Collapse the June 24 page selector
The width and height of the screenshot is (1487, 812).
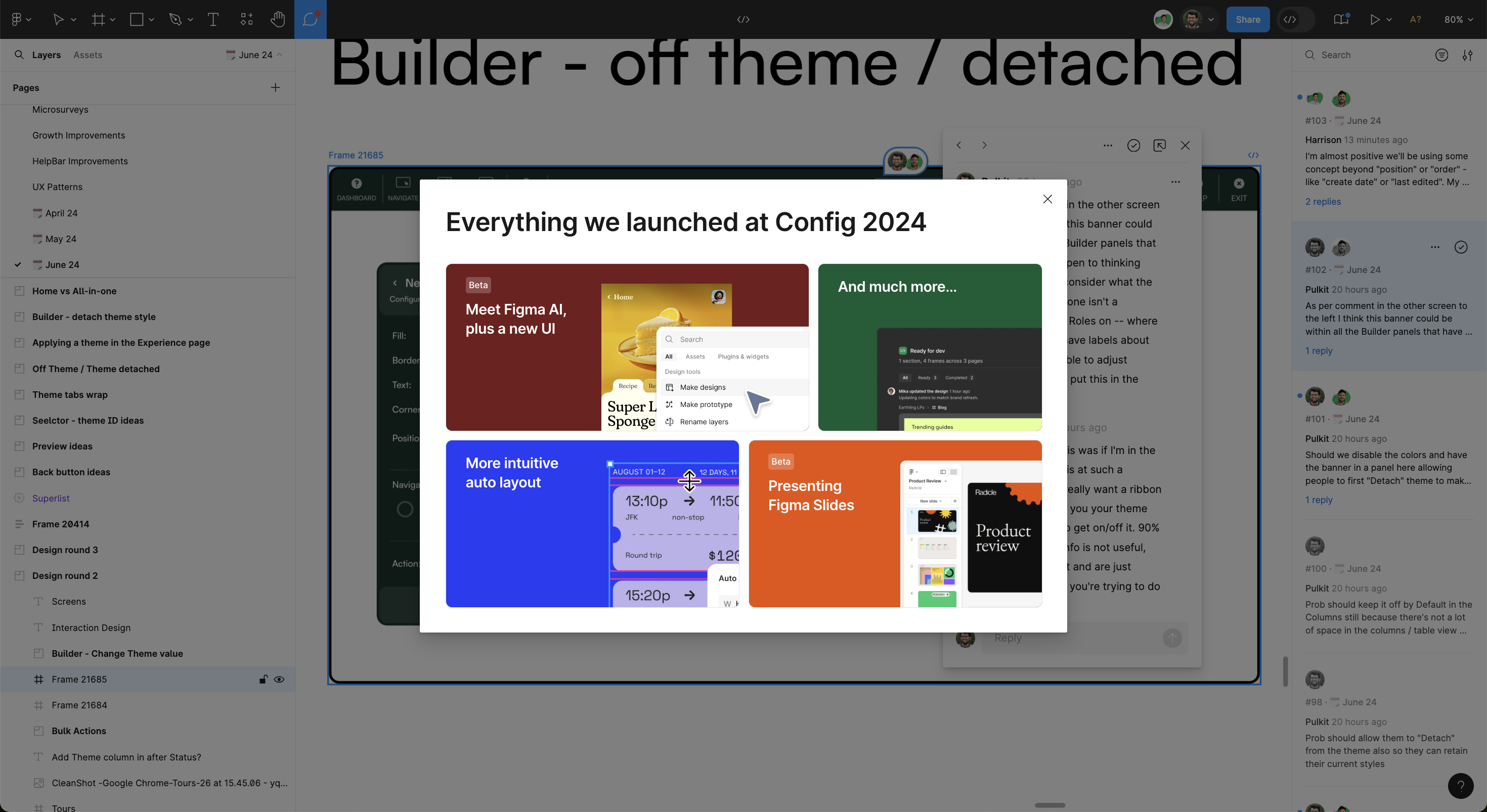pyautogui.click(x=254, y=55)
